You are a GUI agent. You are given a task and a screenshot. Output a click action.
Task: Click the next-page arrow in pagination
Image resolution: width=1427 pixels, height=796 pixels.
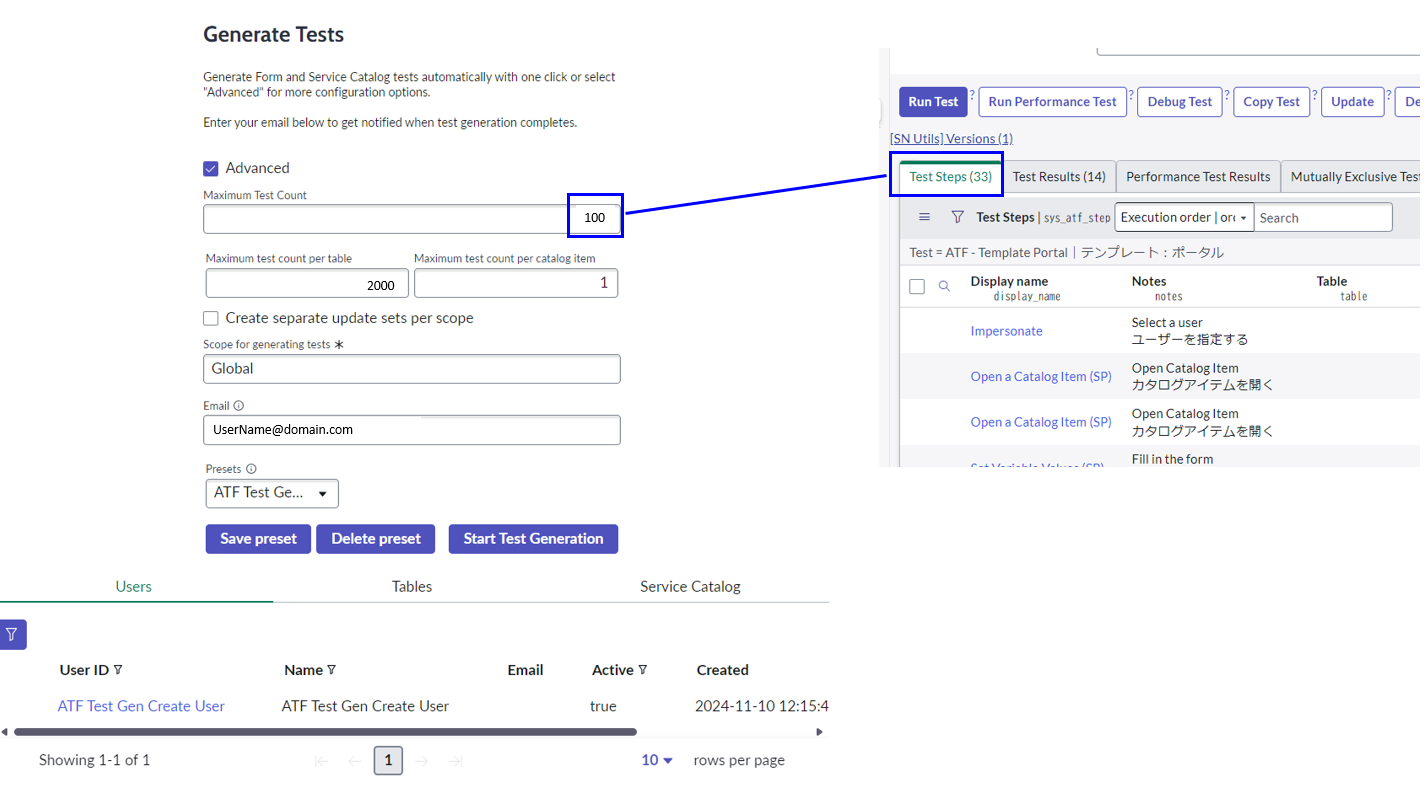pyautogui.click(x=421, y=760)
